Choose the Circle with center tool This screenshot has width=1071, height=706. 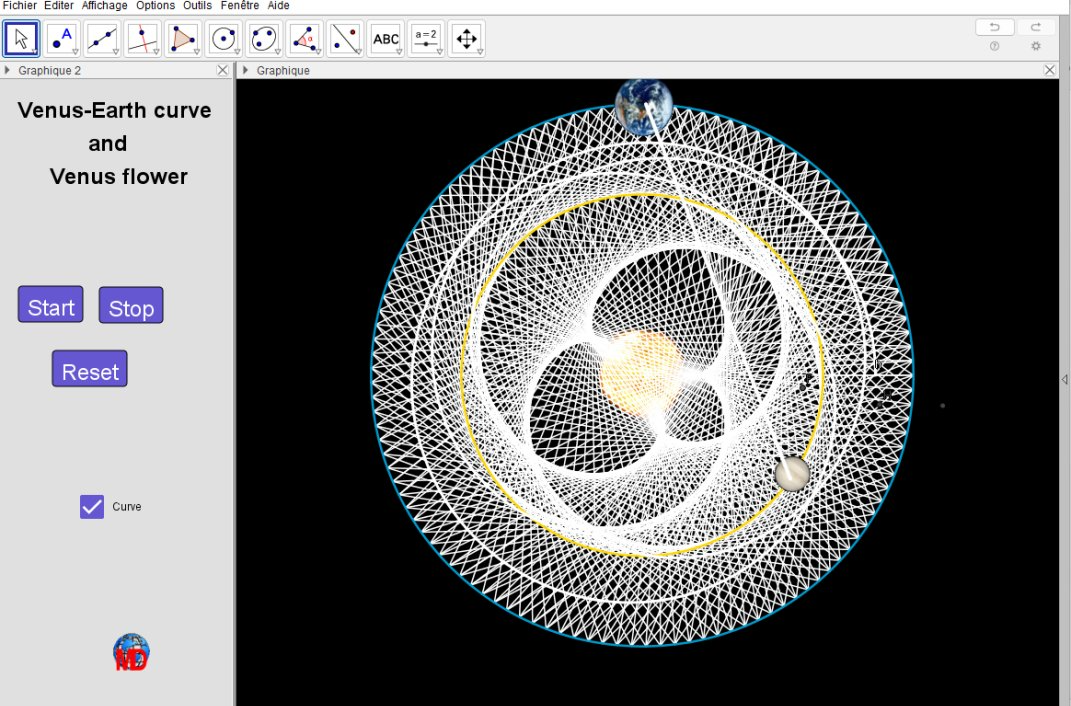click(x=224, y=39)
